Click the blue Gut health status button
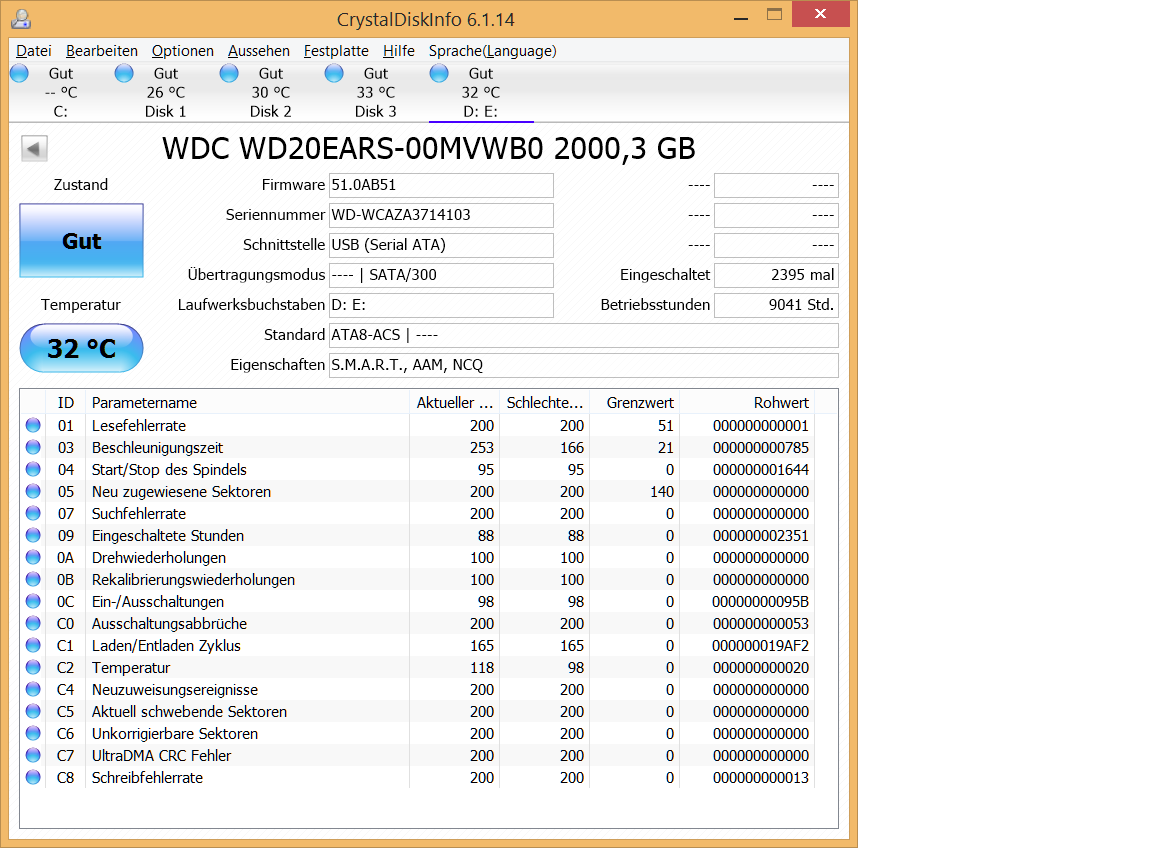The image size is (1152, 848). click(x=82, y=241)
